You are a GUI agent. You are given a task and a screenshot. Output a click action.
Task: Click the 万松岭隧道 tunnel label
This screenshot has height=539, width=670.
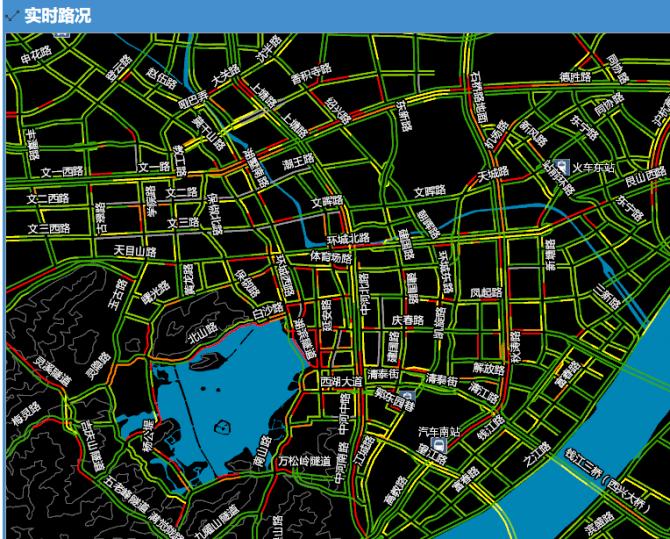pyautogui.click(x=304, y=461)
